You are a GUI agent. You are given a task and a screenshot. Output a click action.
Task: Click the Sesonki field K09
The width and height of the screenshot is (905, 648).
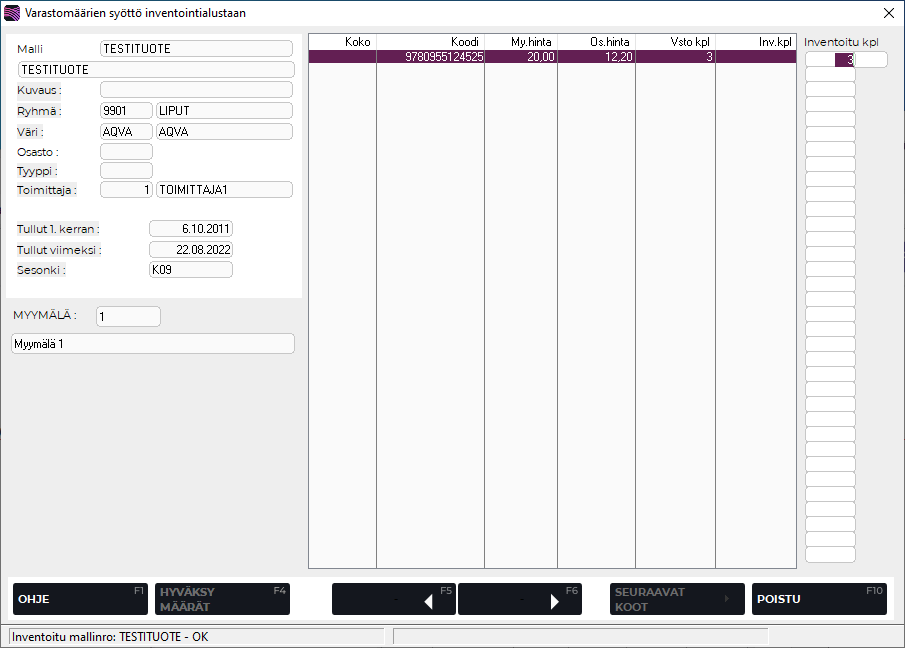[x=190, y=270]
